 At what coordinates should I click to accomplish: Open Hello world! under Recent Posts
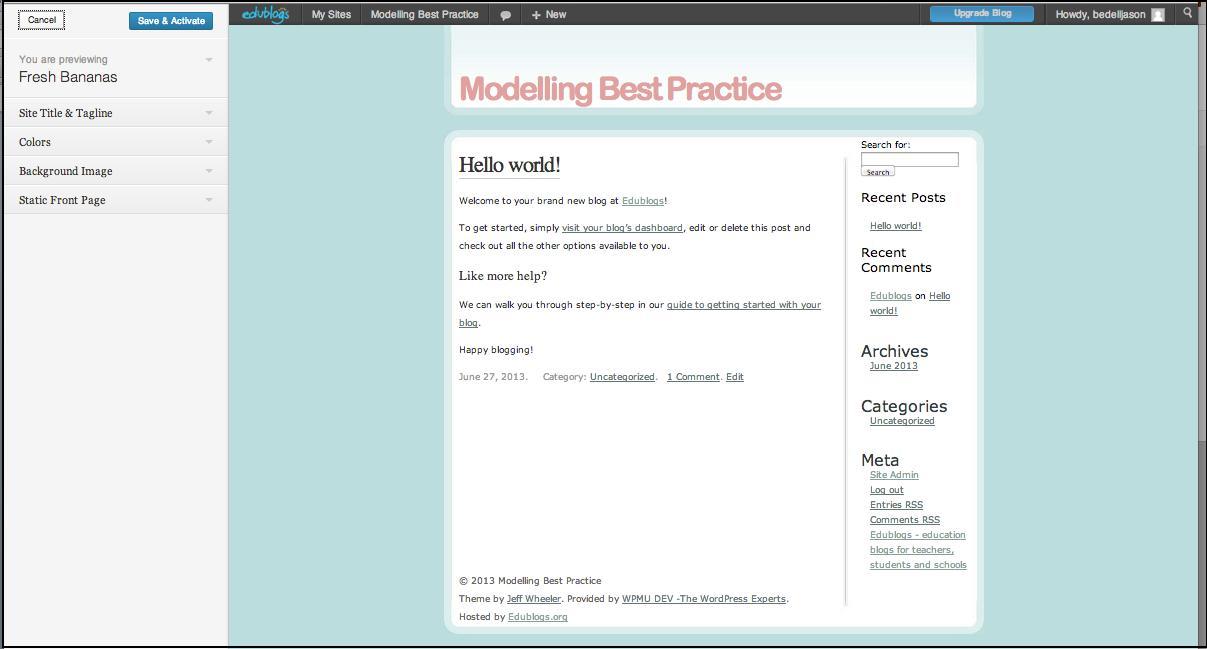(x=896, y=226)
